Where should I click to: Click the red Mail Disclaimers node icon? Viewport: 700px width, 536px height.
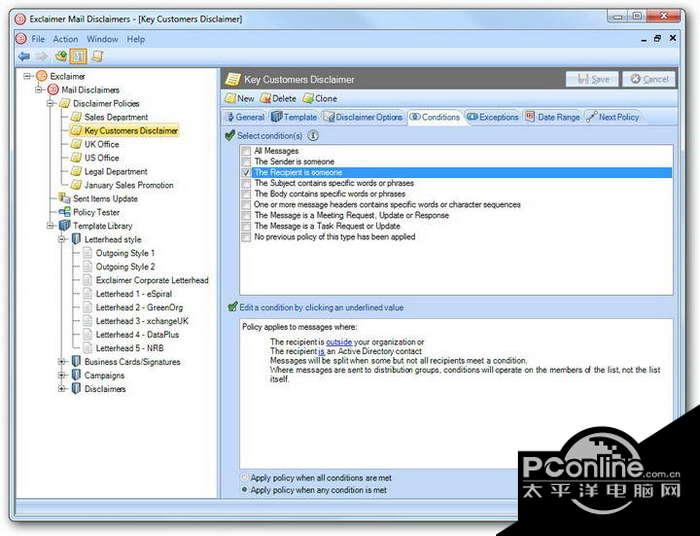click(x=53, y=90)
